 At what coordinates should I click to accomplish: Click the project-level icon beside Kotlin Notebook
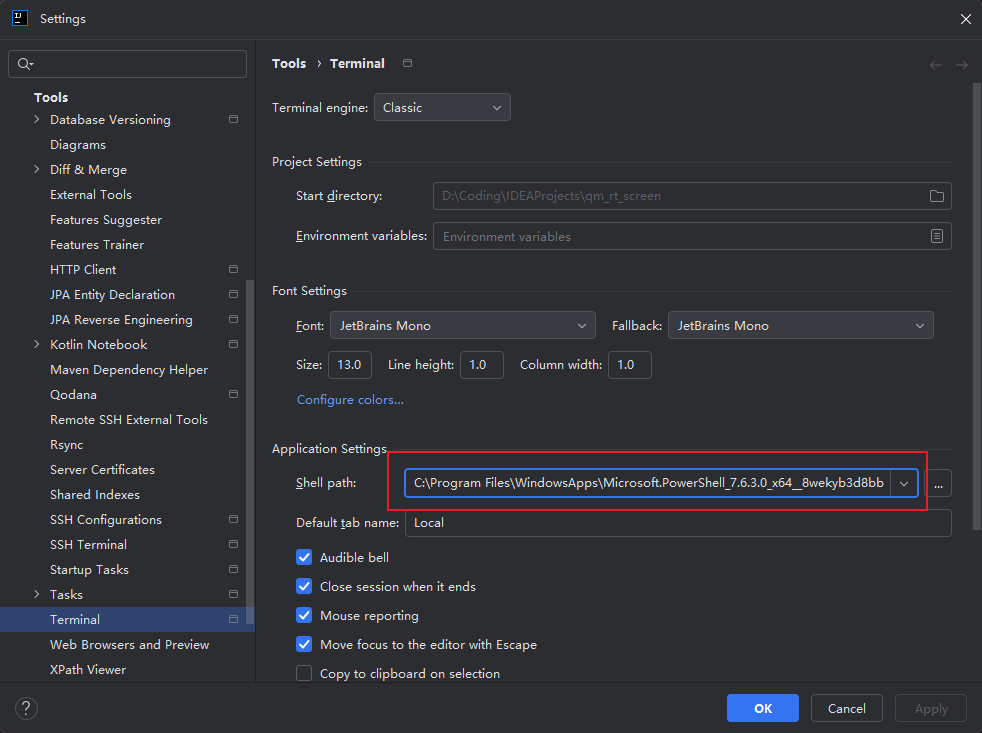pos(234,345)
